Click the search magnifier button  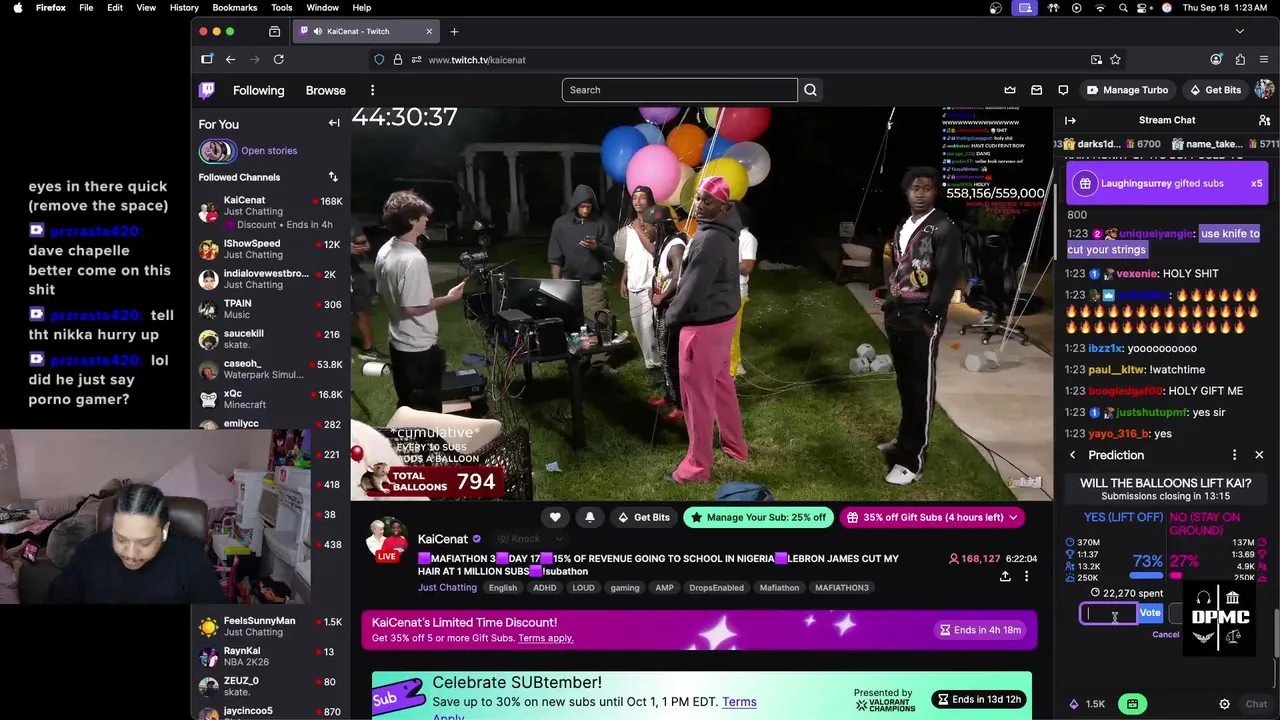pyautogui.click(x=811, y=90)
